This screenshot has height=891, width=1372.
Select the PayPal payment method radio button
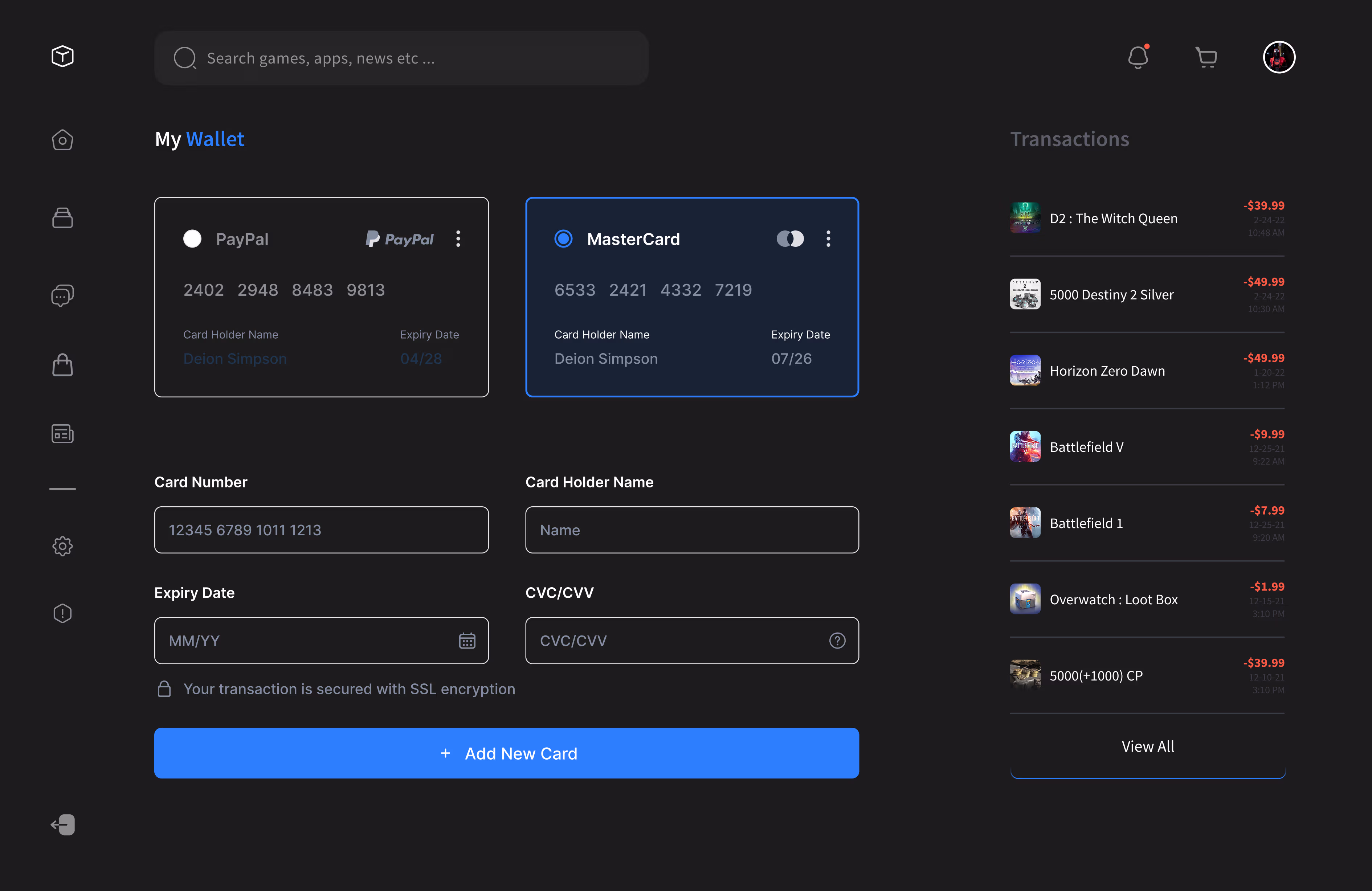click(x=192, y=238)
